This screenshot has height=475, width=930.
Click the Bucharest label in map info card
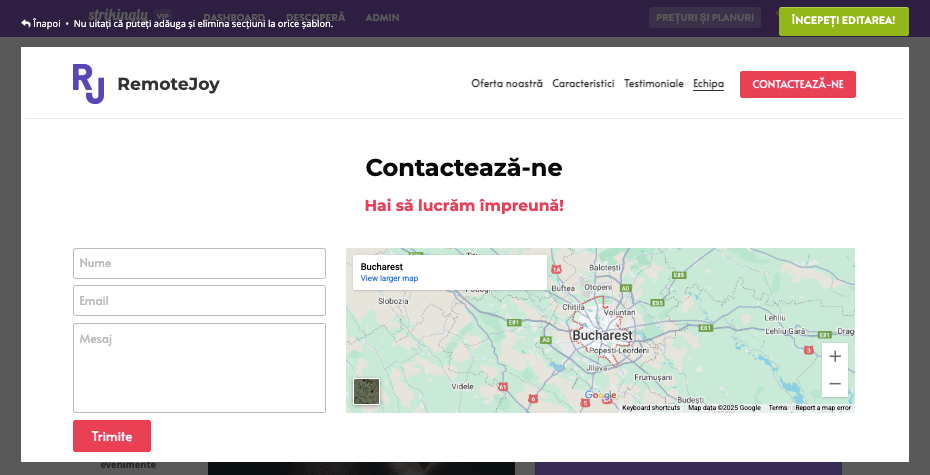coord(381,267)
